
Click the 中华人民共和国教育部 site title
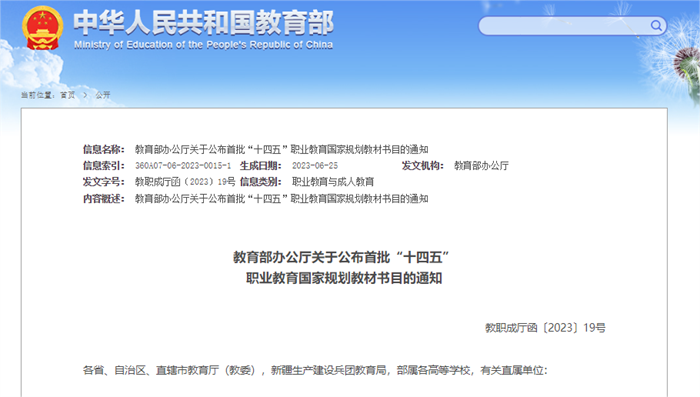tap(204, 22)
